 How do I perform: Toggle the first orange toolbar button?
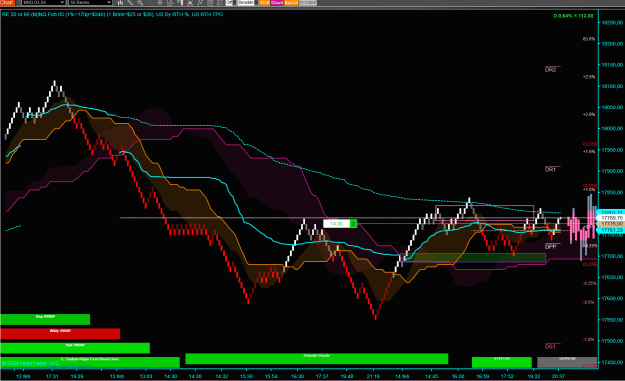click(x=264, y=2)
